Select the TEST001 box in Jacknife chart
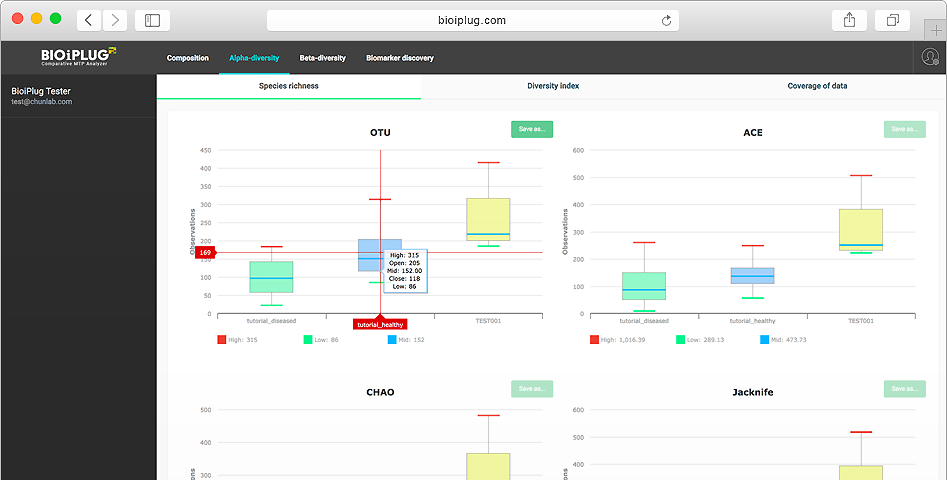The height and width of the screenshot is (480, 947). click(x=861, y=472)
